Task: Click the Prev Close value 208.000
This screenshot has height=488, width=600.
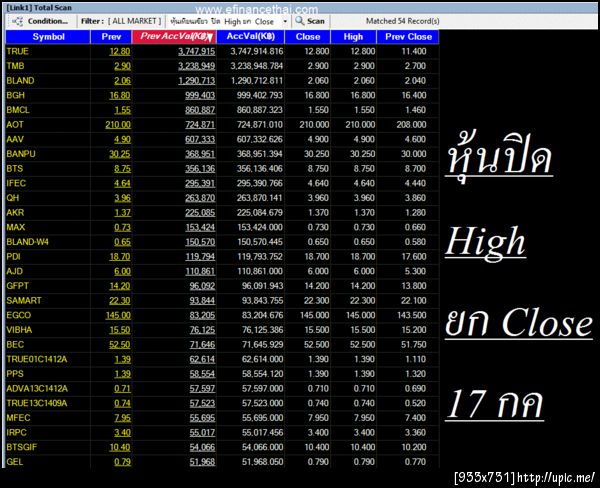Action: coord(411,125)
